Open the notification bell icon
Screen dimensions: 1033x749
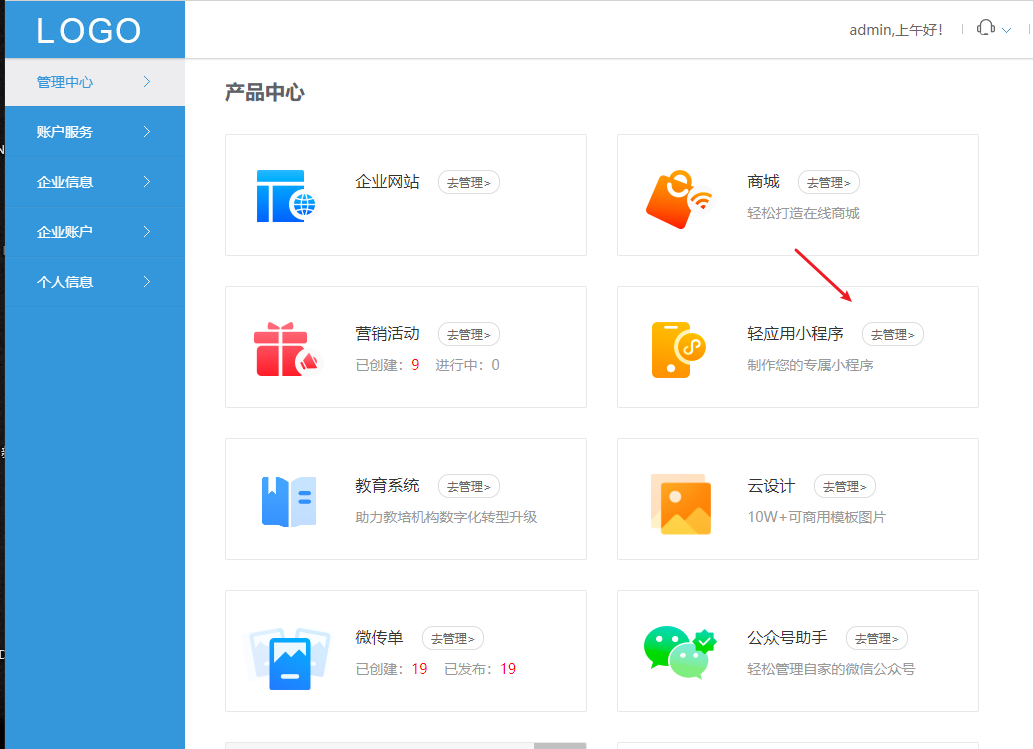[986, 28]
